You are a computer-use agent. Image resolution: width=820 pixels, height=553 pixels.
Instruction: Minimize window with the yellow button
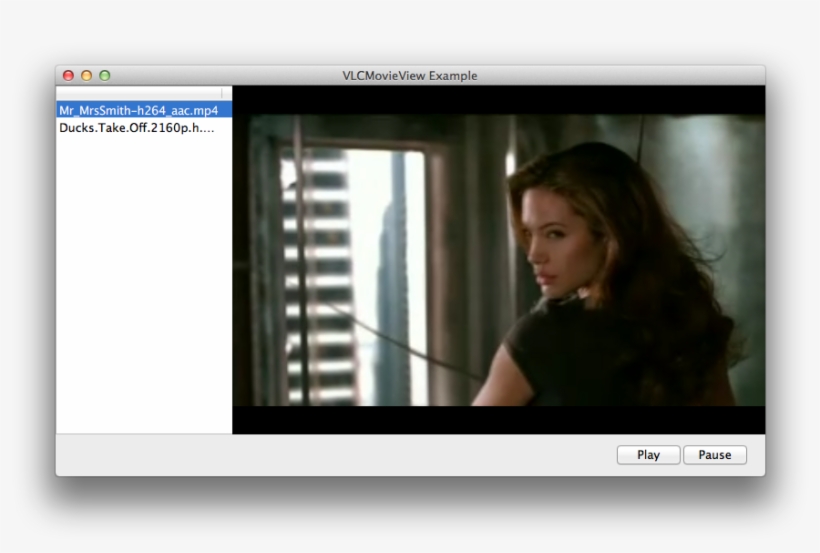point(86,75)
